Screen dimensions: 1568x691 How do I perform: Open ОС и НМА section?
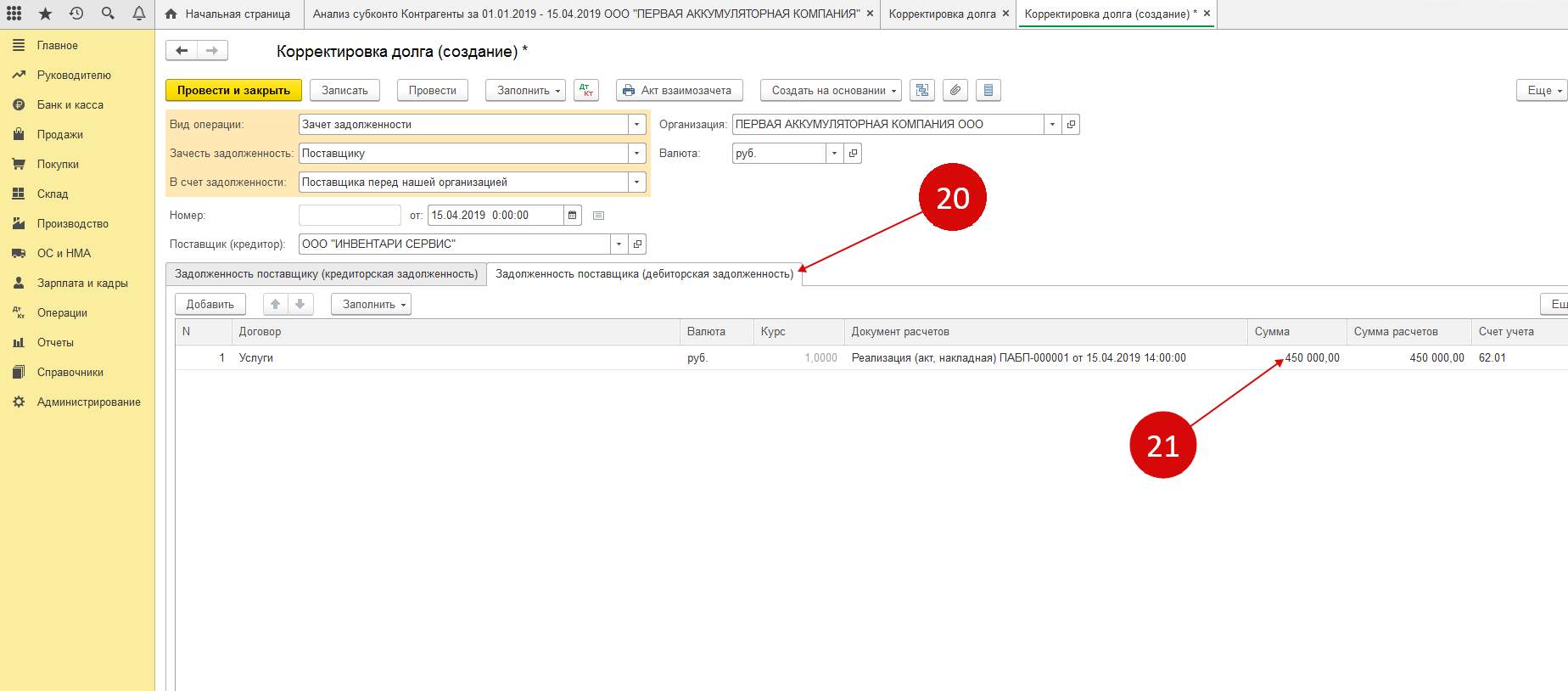pos(77,254)
